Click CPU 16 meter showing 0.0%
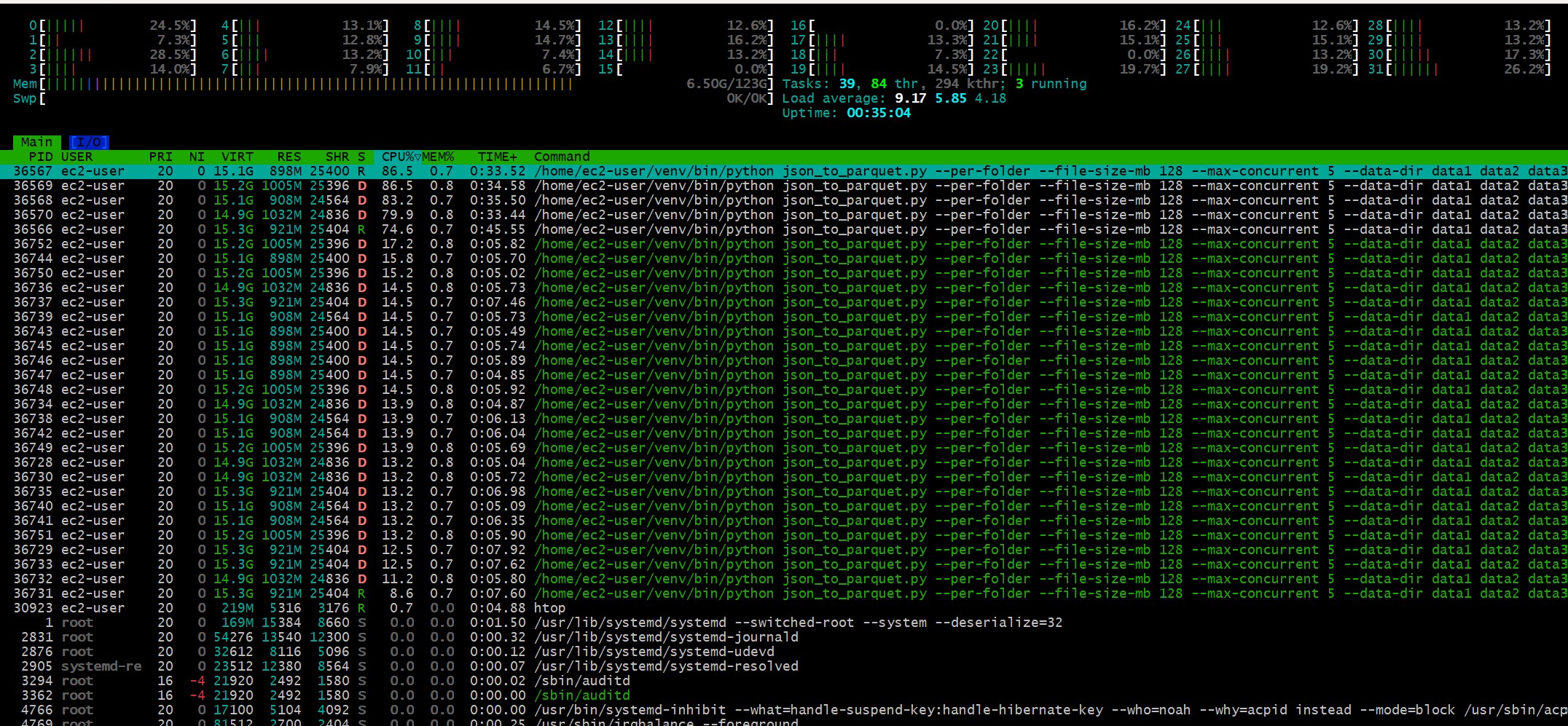The image size is (1568, 726). tap(882, 25)
